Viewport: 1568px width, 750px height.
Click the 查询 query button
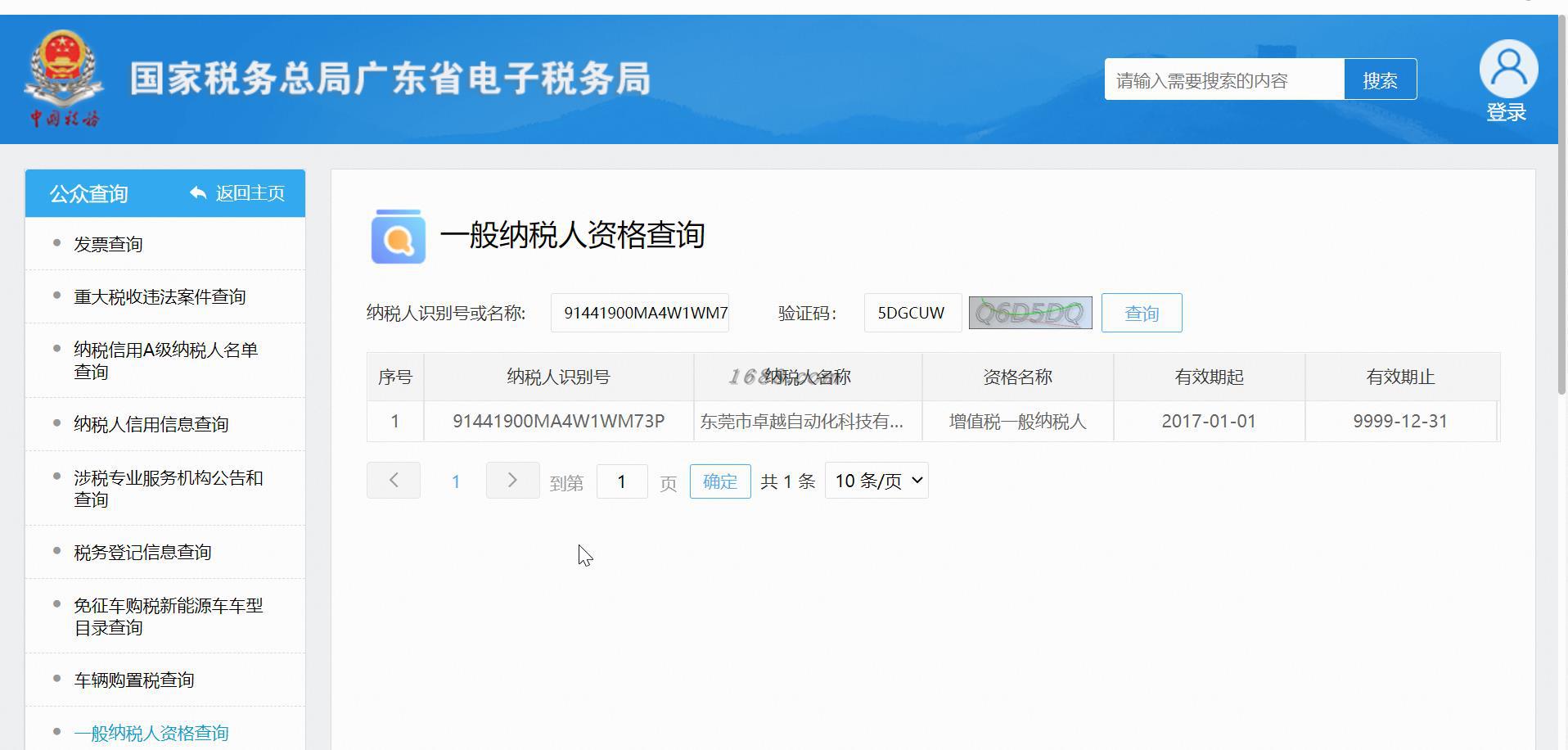tap(1142, 313)
